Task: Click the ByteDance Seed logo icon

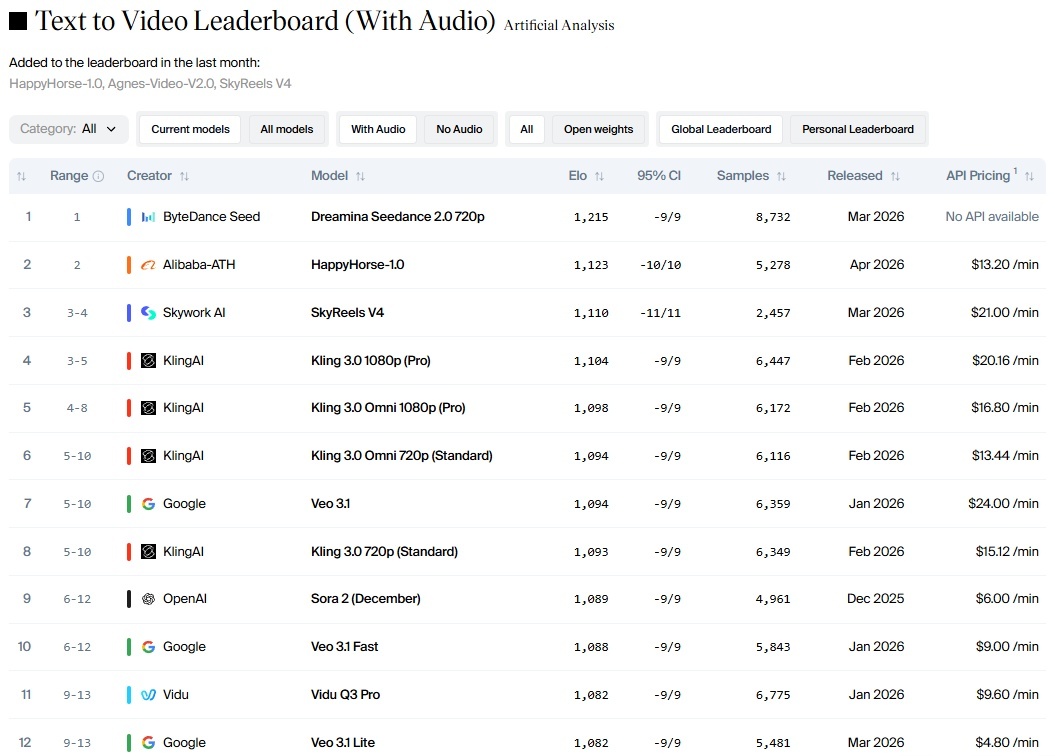Action: point(148,217)
